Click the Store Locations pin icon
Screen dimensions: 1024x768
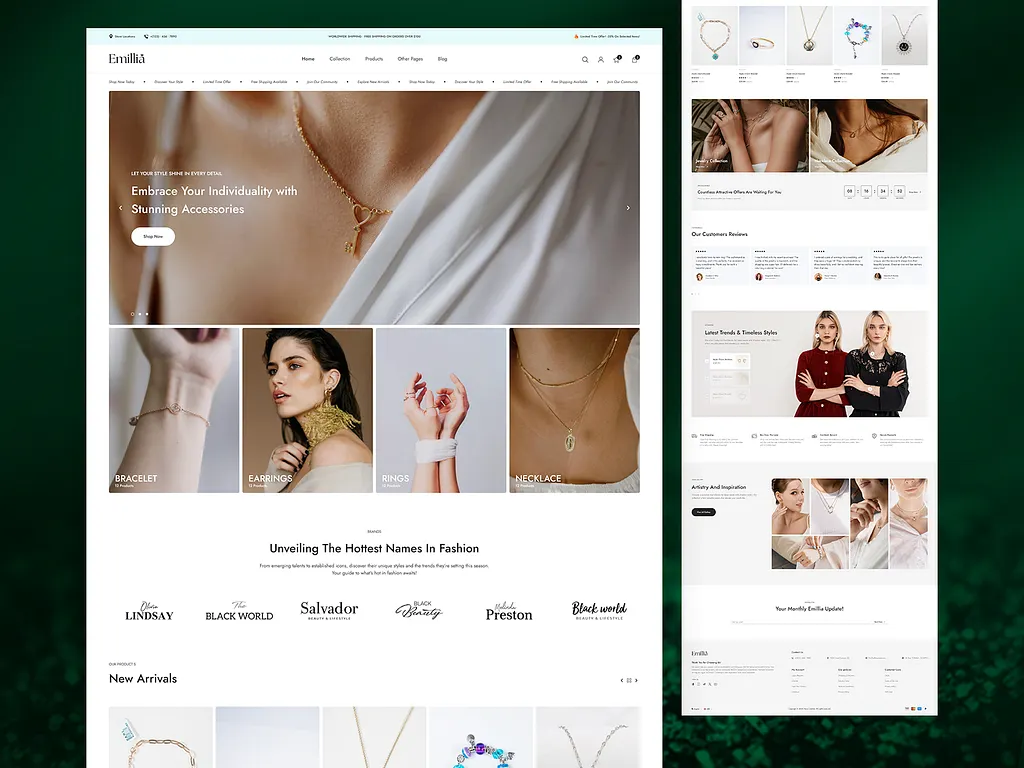pos(111,36)
